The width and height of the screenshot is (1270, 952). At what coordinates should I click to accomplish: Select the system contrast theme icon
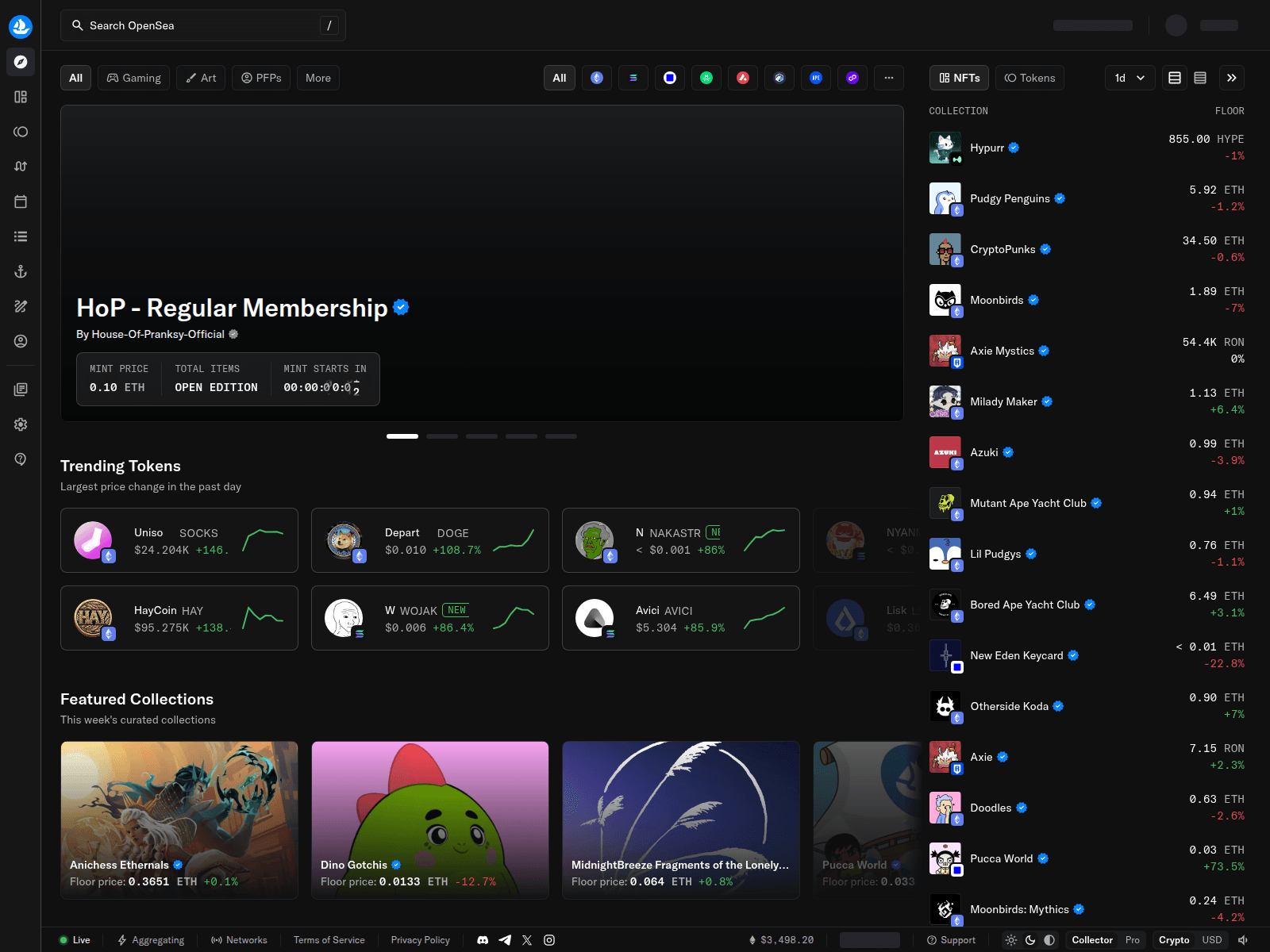[1049, 940]
